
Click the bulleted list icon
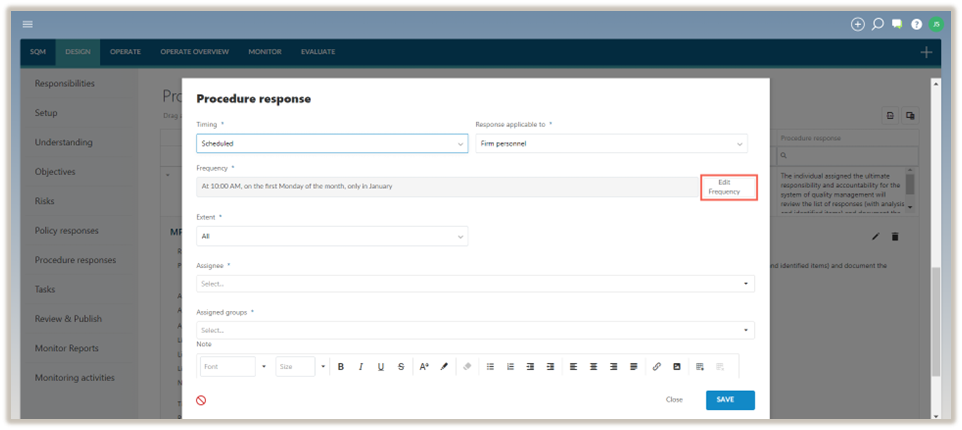[x=490, y=367]
